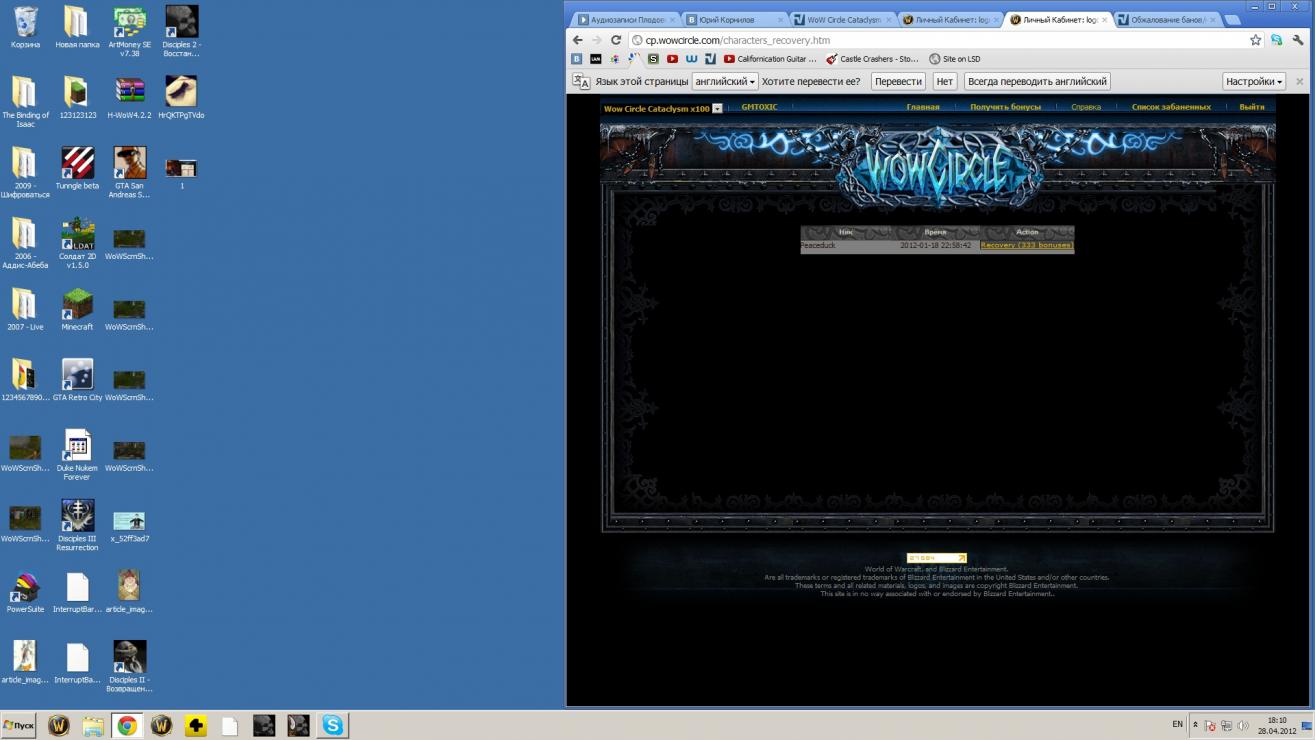Click the Recovery (333 bonuses) link
Image resolution: width=1315 pixels, height=740 pixels.
(x=1026, y=245)
